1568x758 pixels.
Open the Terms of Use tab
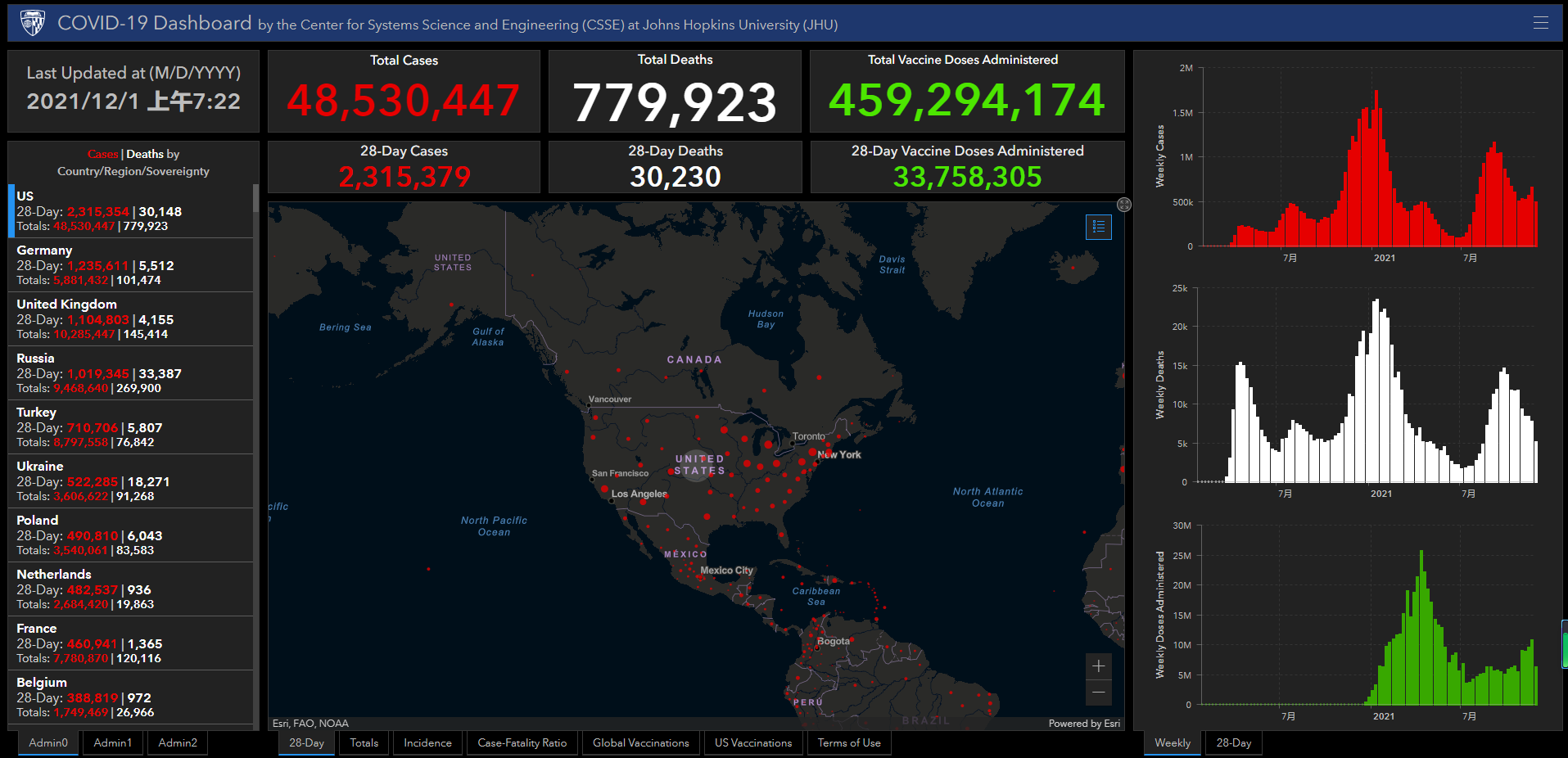(849, 743)
